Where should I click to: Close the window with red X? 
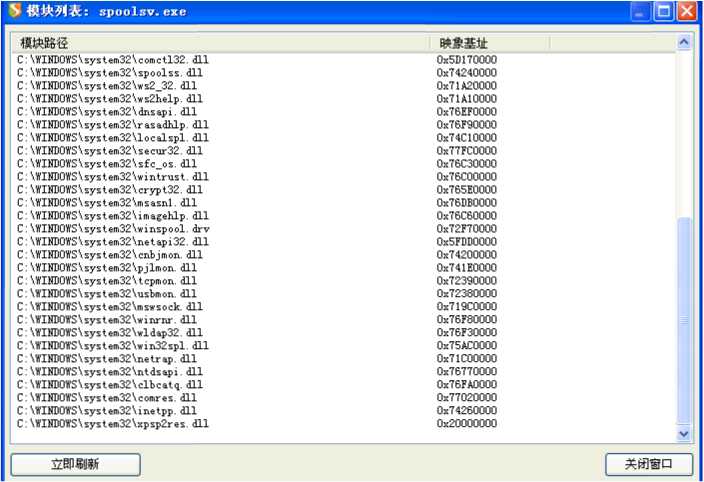[687, 11]
